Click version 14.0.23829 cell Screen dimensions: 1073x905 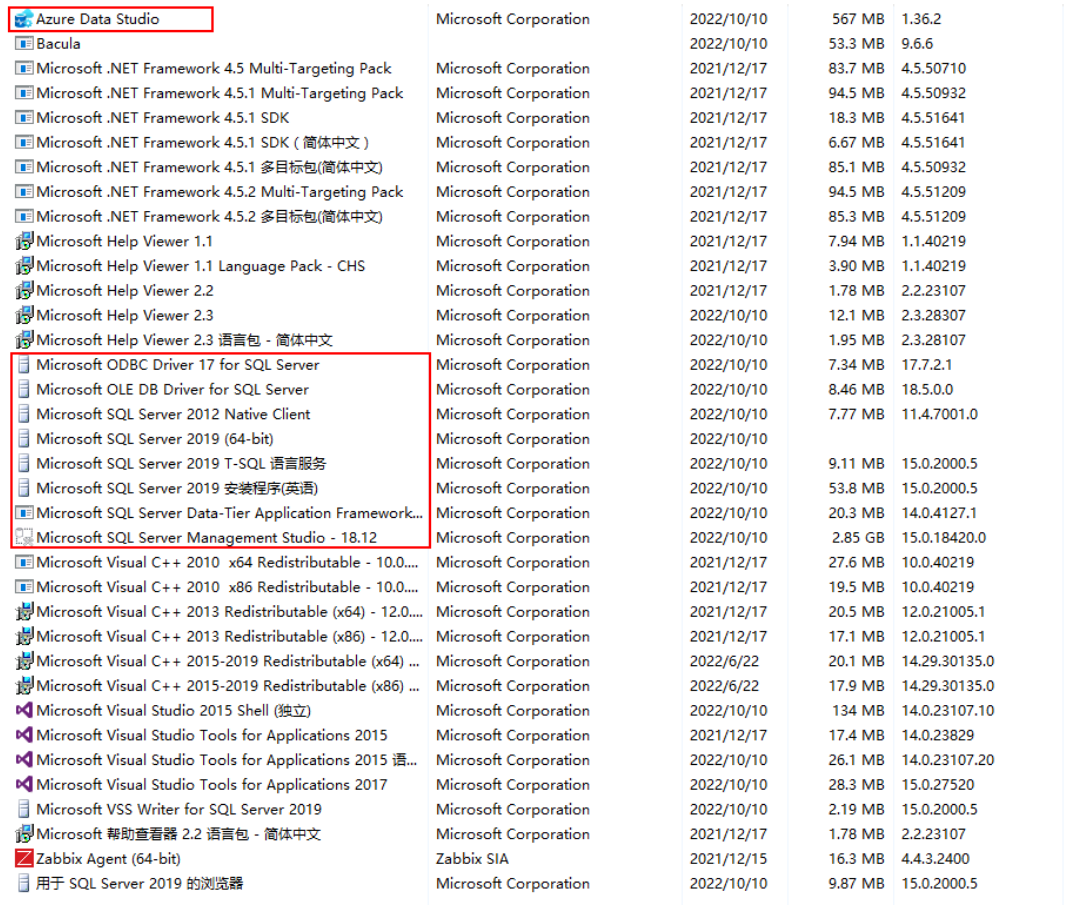pos(938,735)
